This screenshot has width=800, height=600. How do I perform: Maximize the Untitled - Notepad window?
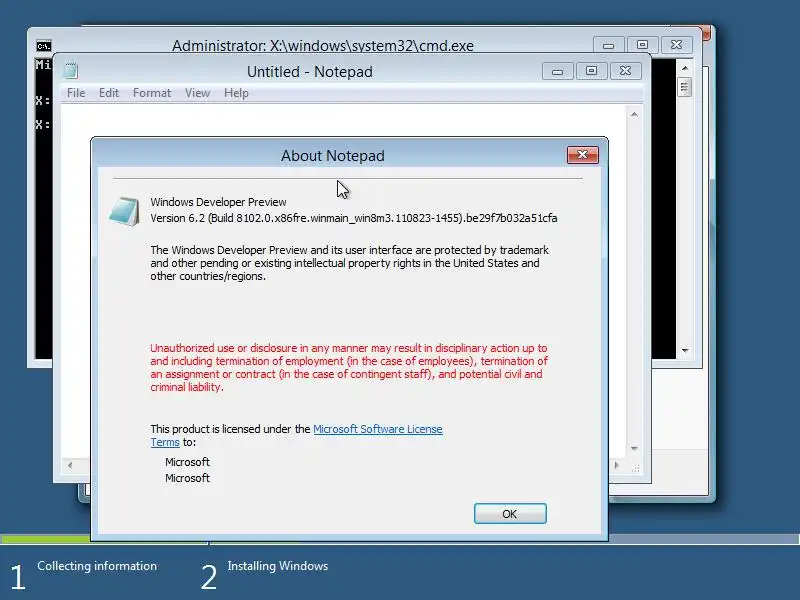(x=591, y=71)
